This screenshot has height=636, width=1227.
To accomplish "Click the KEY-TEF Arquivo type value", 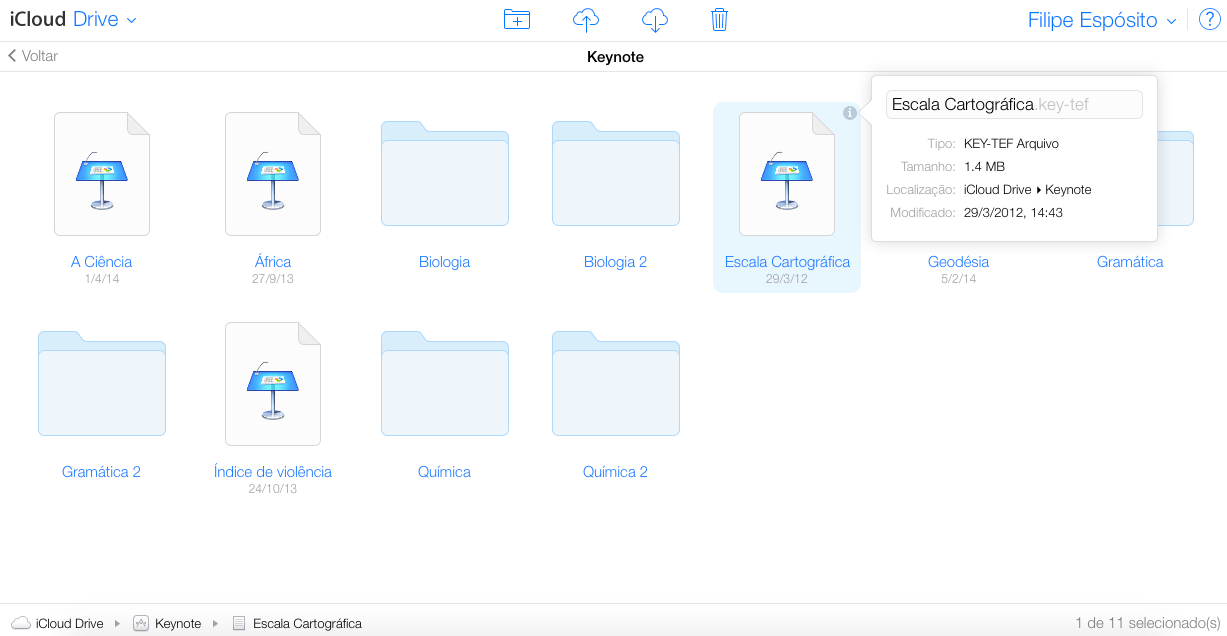I will [x=1011, y=144].
